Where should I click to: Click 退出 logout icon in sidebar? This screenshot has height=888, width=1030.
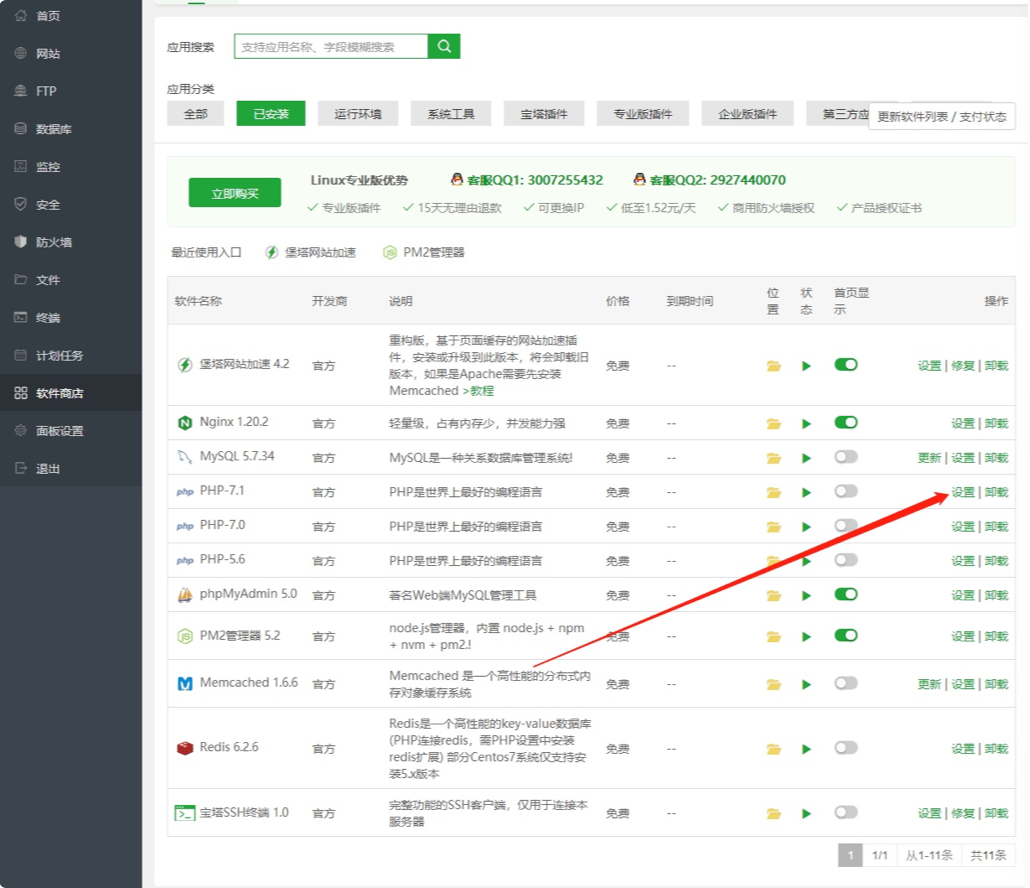coord(21,468)
